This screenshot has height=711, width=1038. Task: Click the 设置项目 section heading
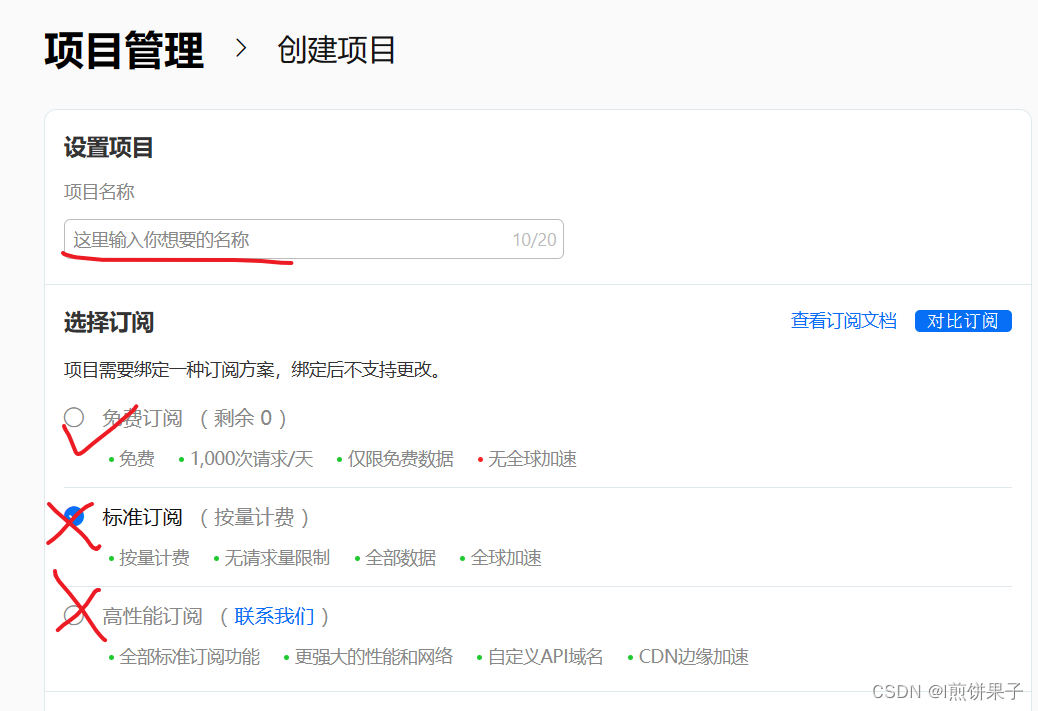tap(109, 148)
